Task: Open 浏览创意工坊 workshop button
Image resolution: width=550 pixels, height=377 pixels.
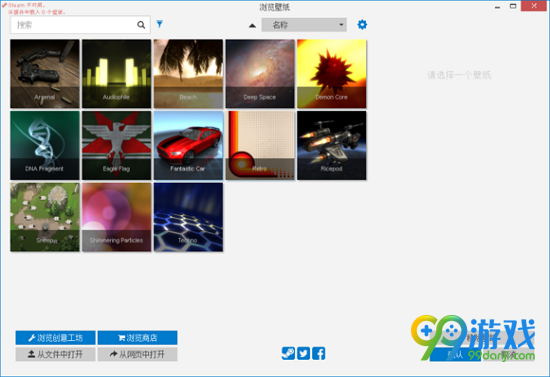Action: pos(55,338)
